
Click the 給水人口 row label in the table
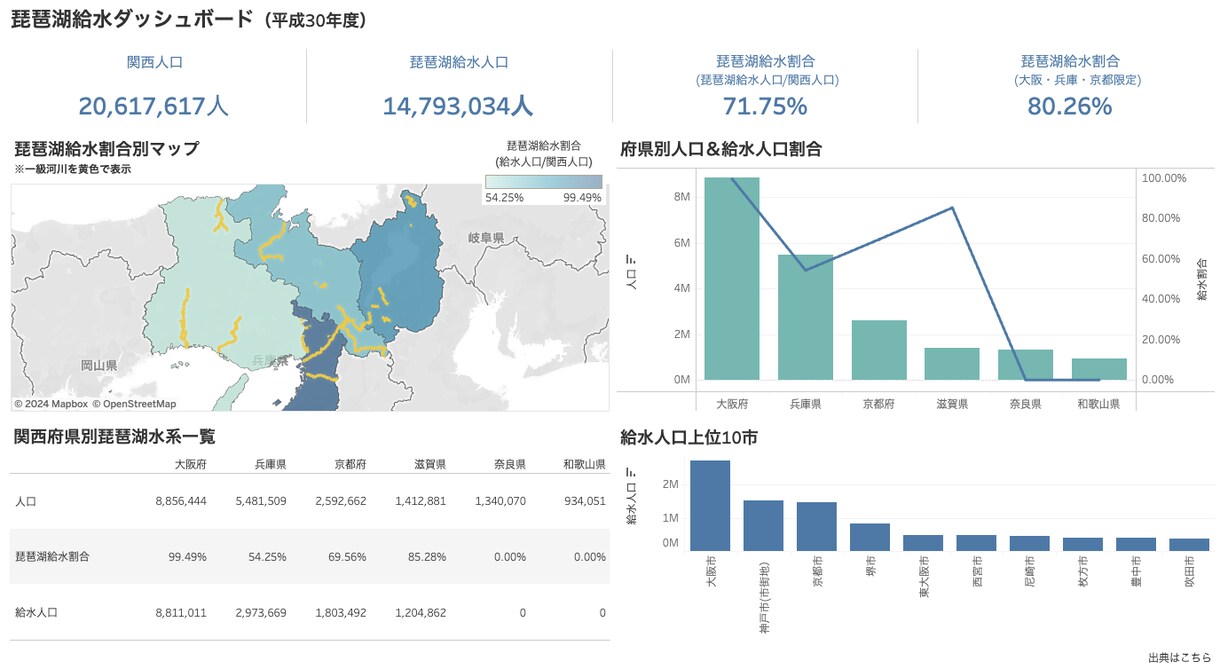(x=36, y=612)
